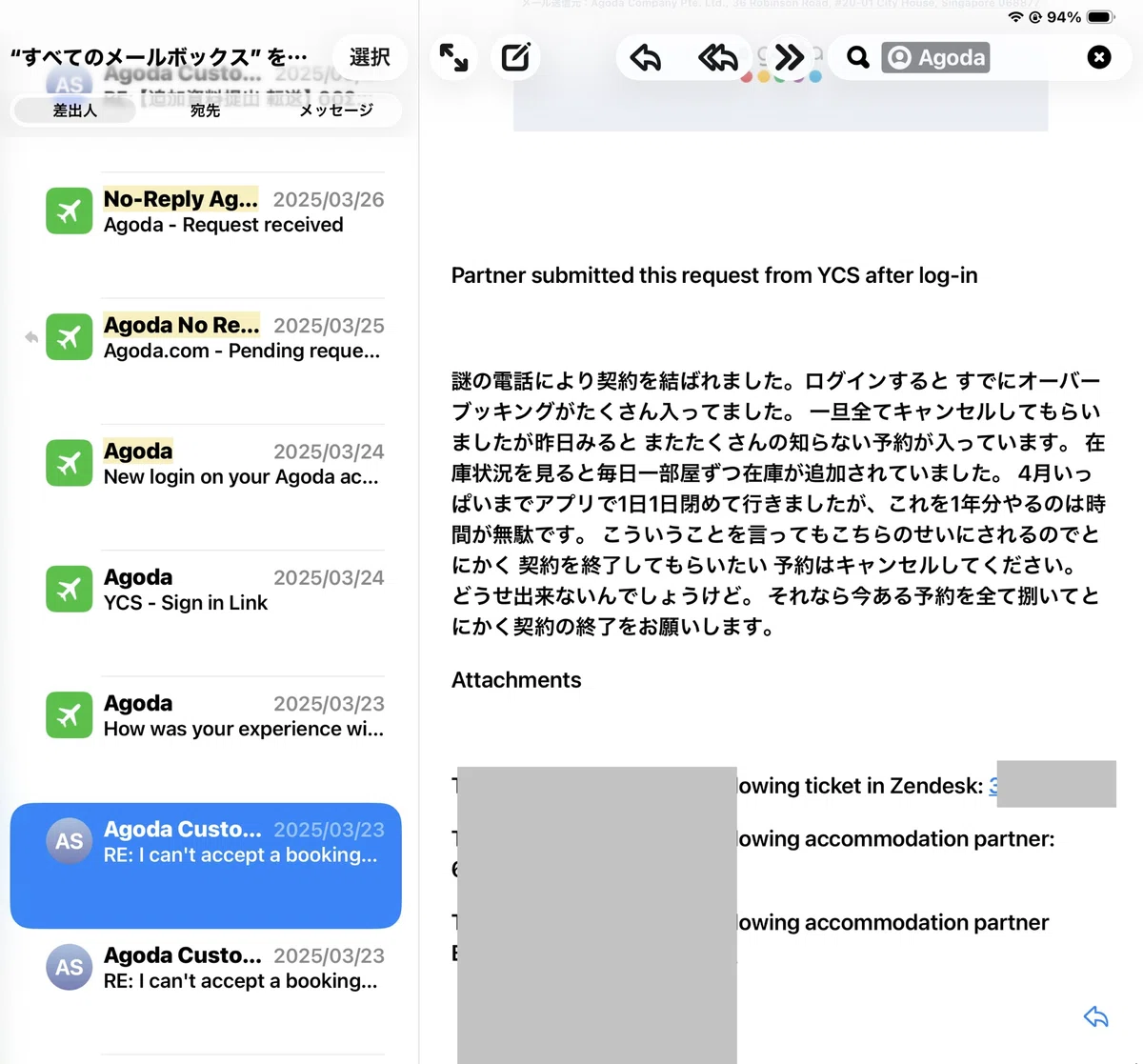Tap the double chevron forward icon
1143x1064 pixels.
[x=789, y=58]
